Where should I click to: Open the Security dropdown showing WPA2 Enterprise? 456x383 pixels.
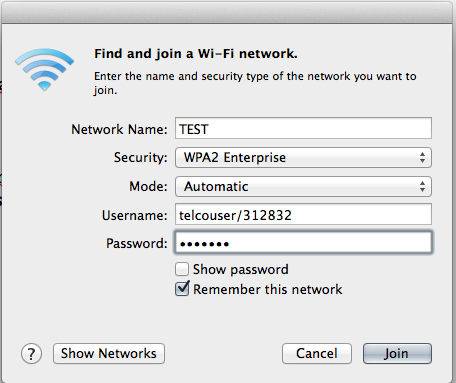tap(303, 157)
